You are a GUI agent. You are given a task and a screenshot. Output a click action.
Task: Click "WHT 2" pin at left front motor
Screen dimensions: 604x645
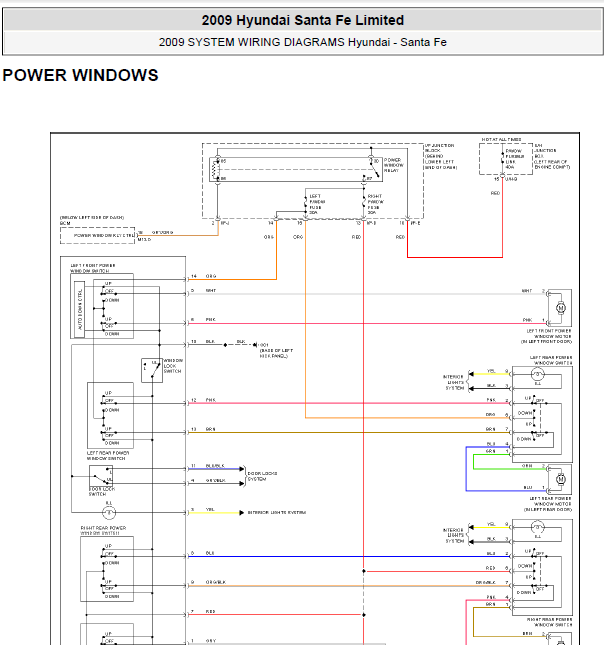[x=533, y=291]
